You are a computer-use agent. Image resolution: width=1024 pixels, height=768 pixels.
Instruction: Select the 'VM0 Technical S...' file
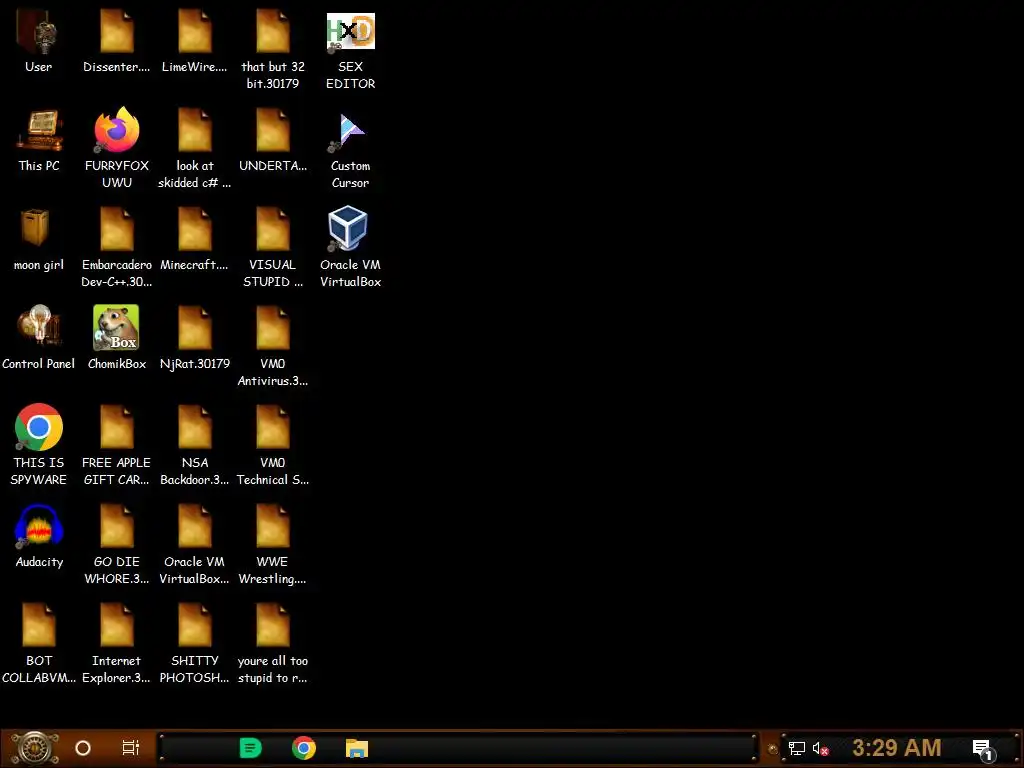click(x=272, y=445)
